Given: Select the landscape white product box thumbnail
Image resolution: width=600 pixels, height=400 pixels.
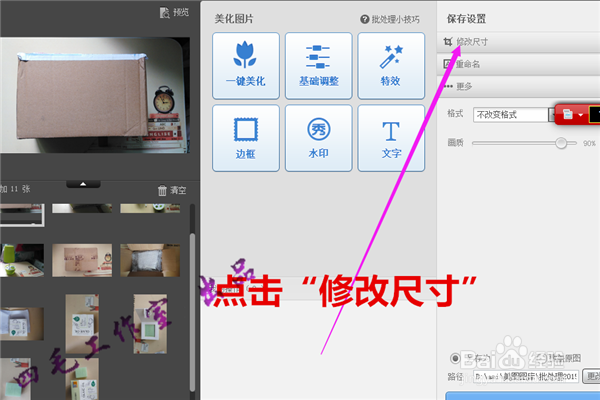Looking at the screenshot, I should (x=21, y=324).
